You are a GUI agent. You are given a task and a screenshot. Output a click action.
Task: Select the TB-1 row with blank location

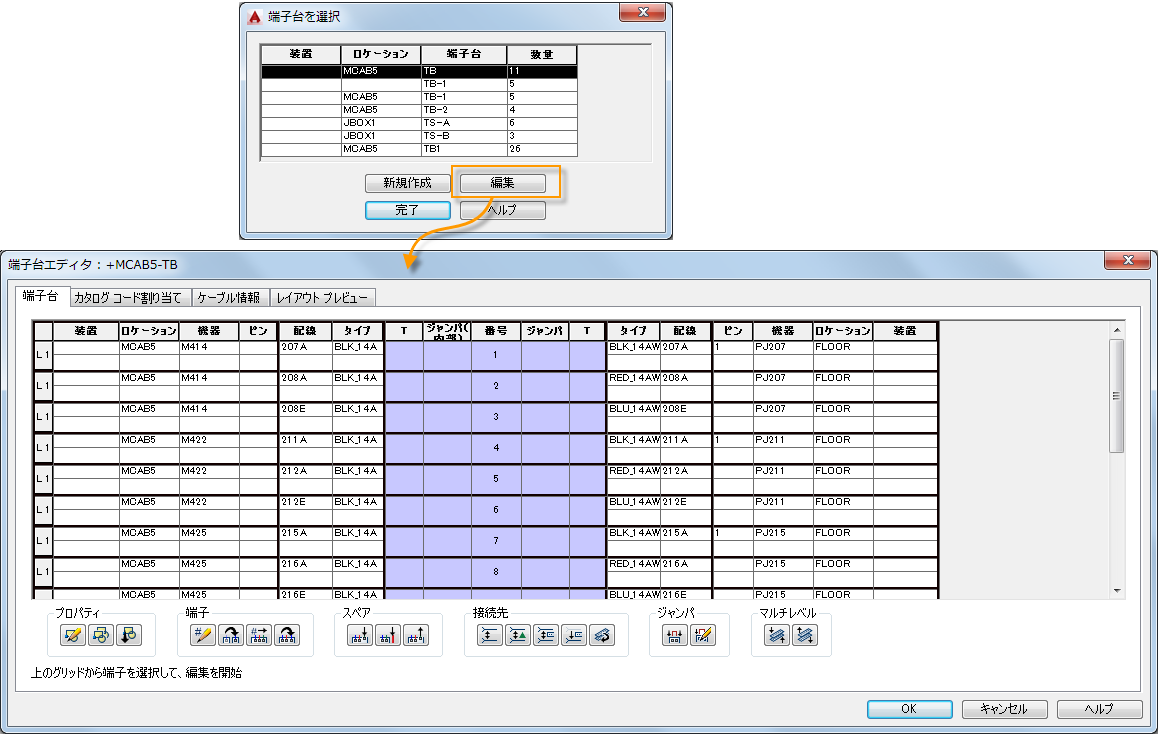coord(419,84)
